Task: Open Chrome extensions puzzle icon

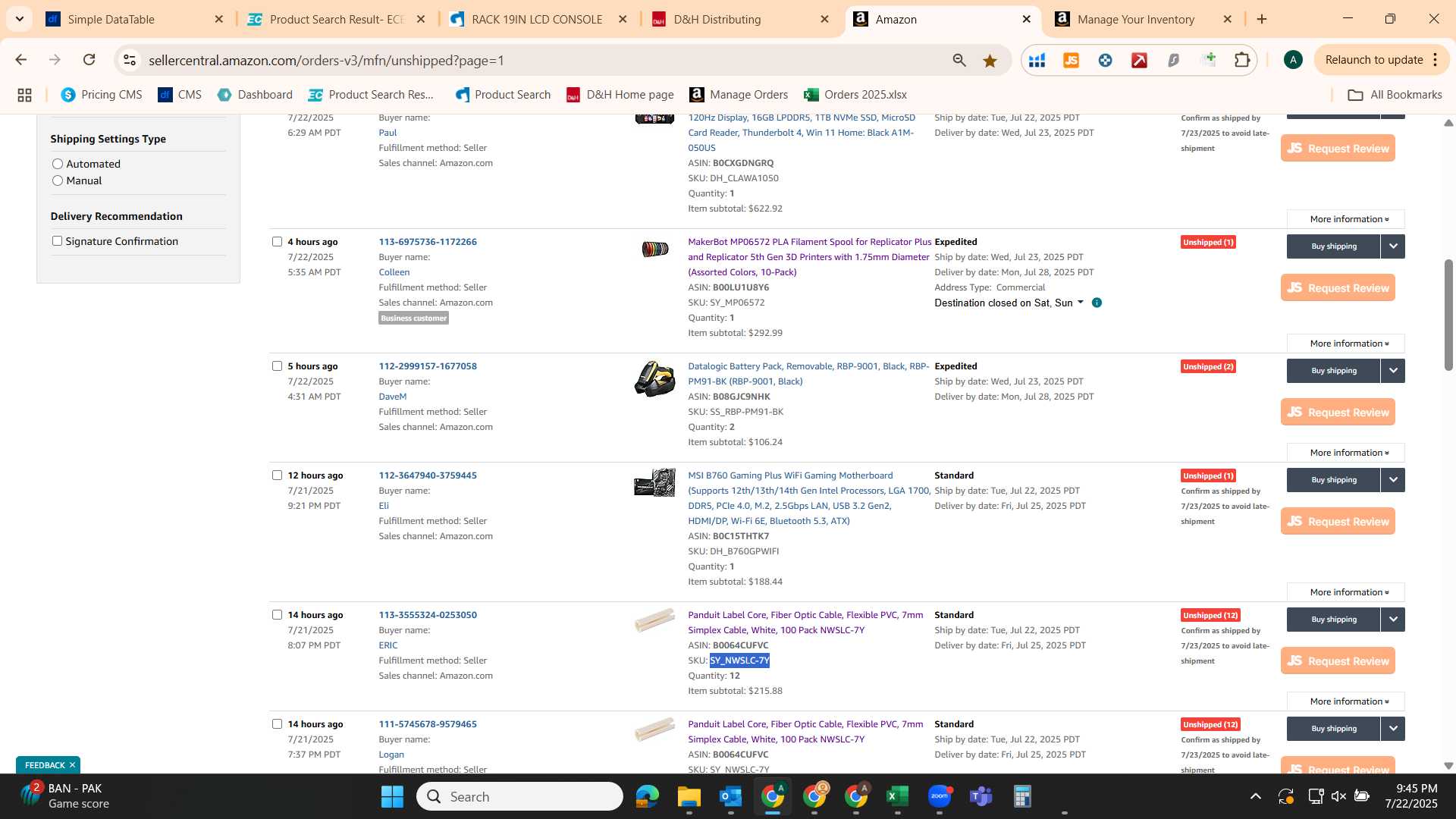Action: (1242, 60)
